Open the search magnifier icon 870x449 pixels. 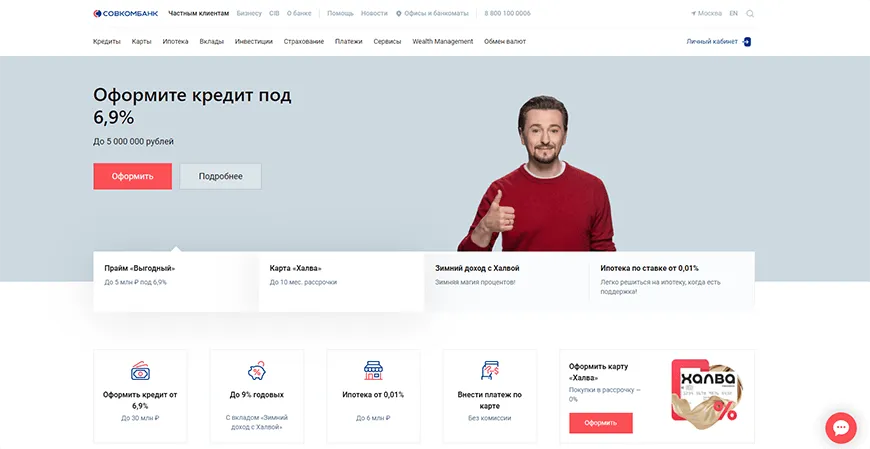coord(750,14)
